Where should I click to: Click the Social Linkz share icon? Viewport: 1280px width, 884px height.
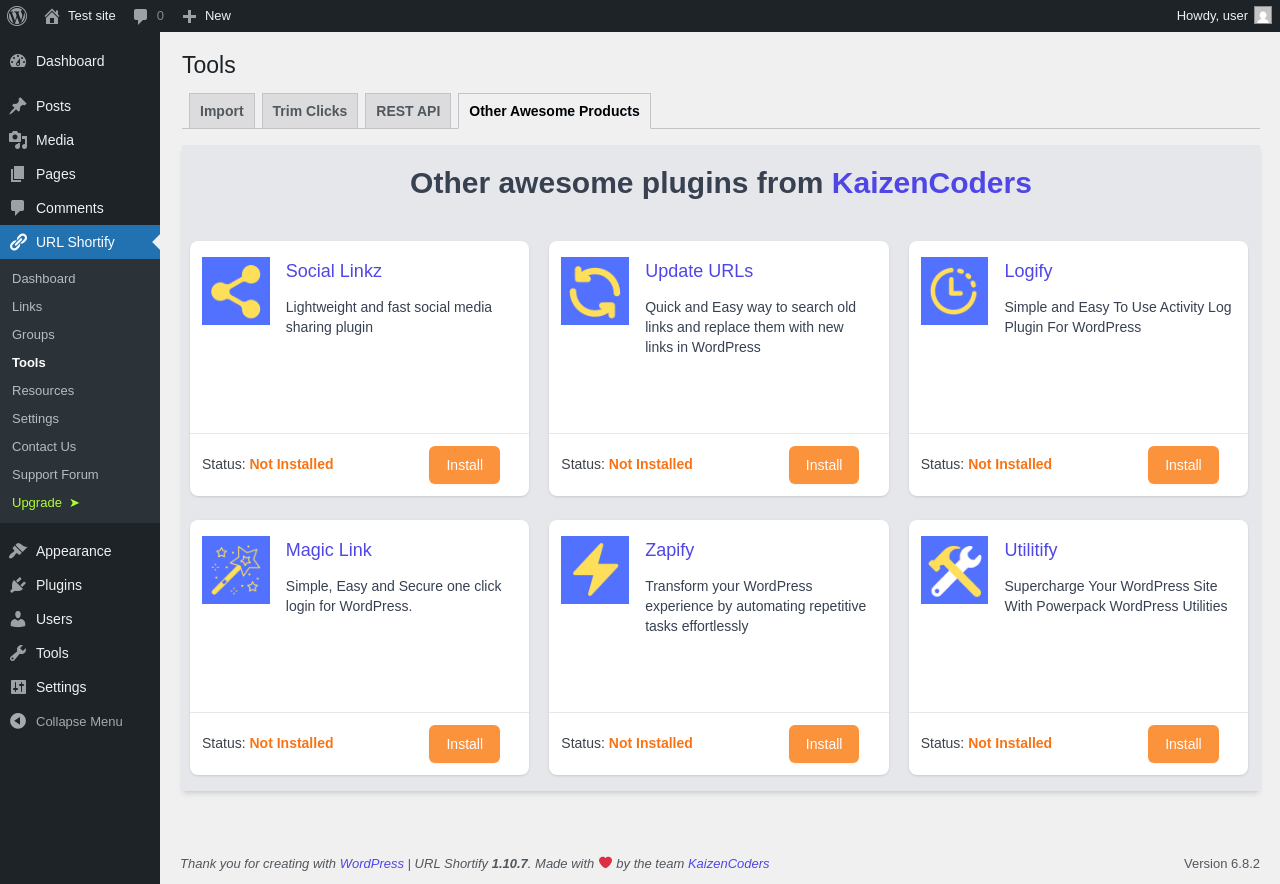(x=236, y=291)
